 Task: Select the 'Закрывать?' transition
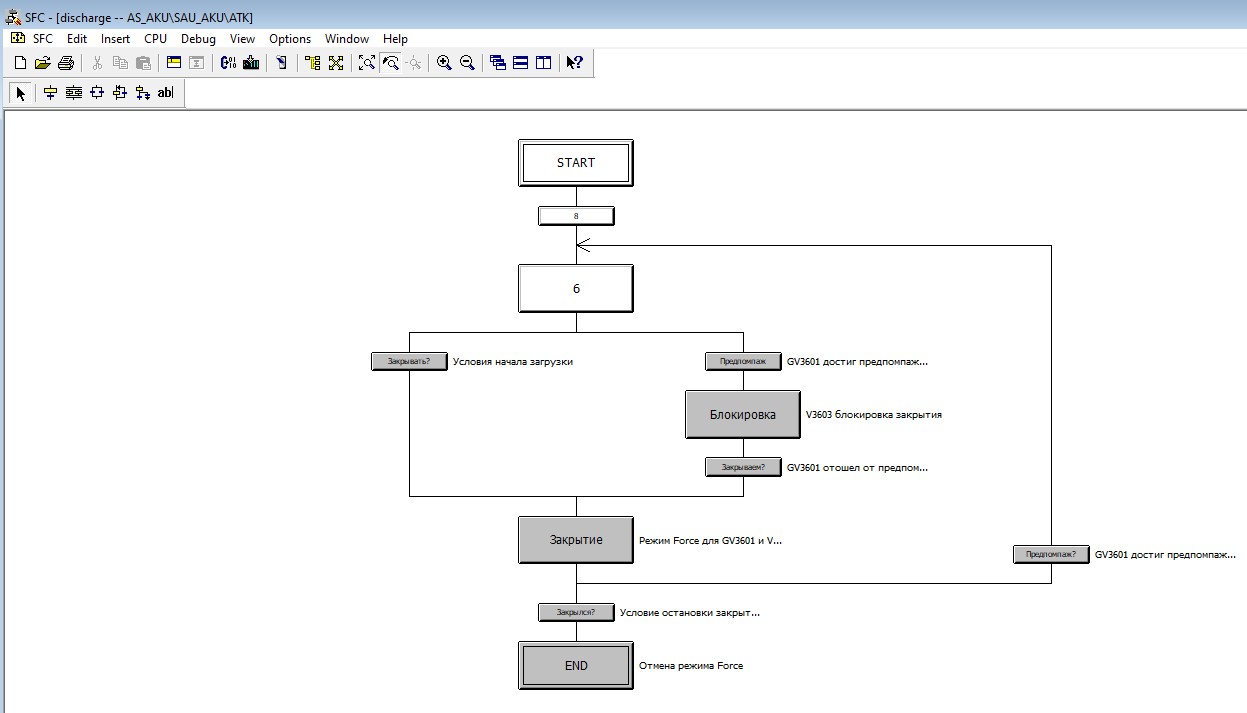[408, 362]
